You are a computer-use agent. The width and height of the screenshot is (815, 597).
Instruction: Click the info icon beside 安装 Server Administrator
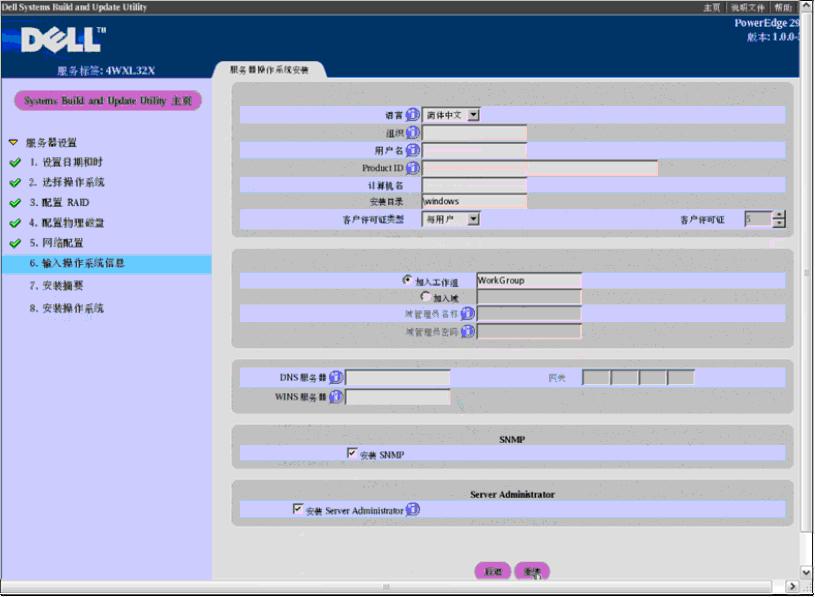[412, 510]
